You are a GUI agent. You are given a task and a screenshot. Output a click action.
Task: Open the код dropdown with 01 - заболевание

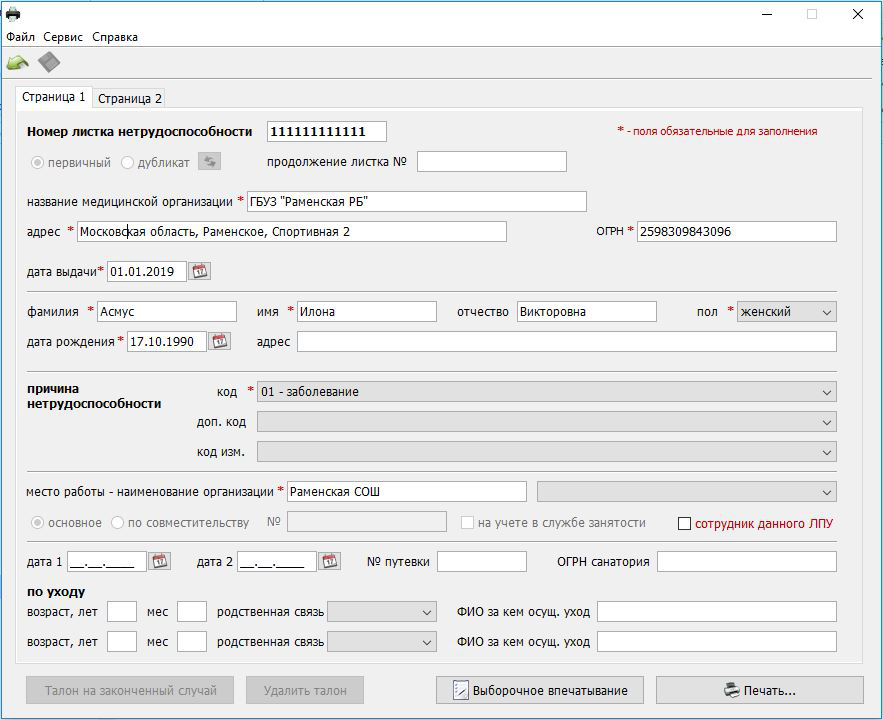tap(546, 392)
